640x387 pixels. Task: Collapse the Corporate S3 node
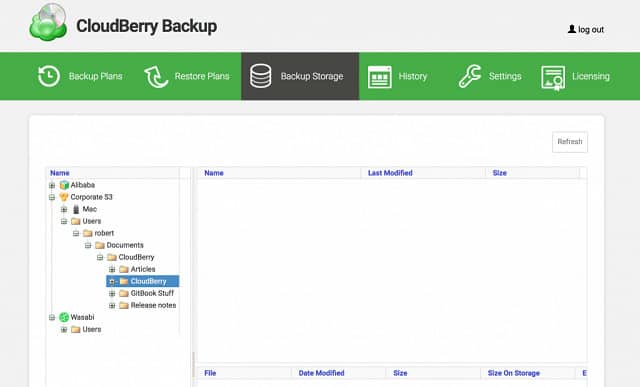[52, 197]
